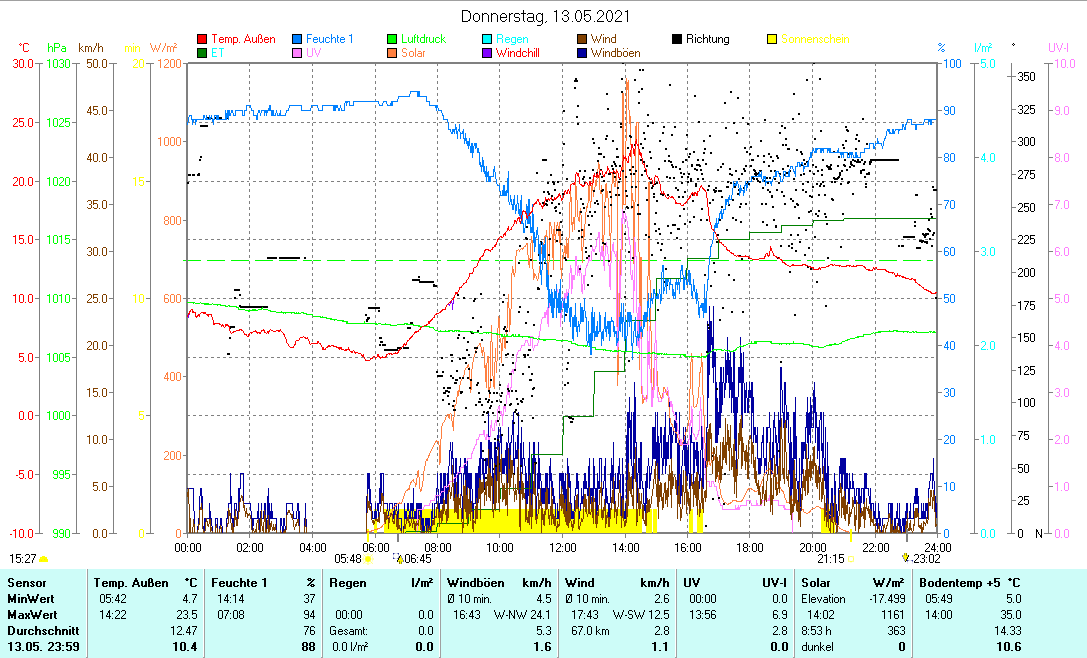Viewport: 1087px width, 658px height.
Task: Click the black Richtung legend square
Action: coord(677,40)
